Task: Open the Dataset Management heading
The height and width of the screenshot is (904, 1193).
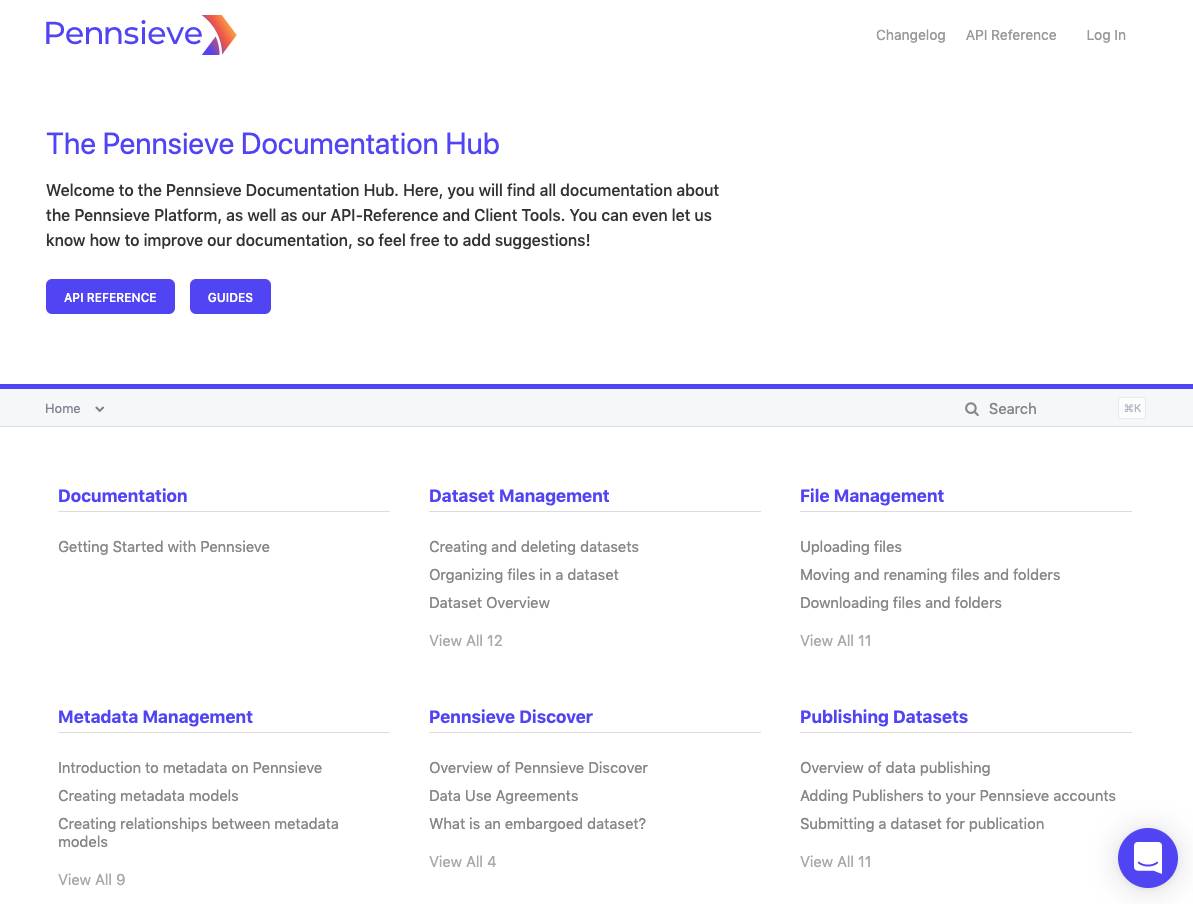Action: click(x=519, y=496)
